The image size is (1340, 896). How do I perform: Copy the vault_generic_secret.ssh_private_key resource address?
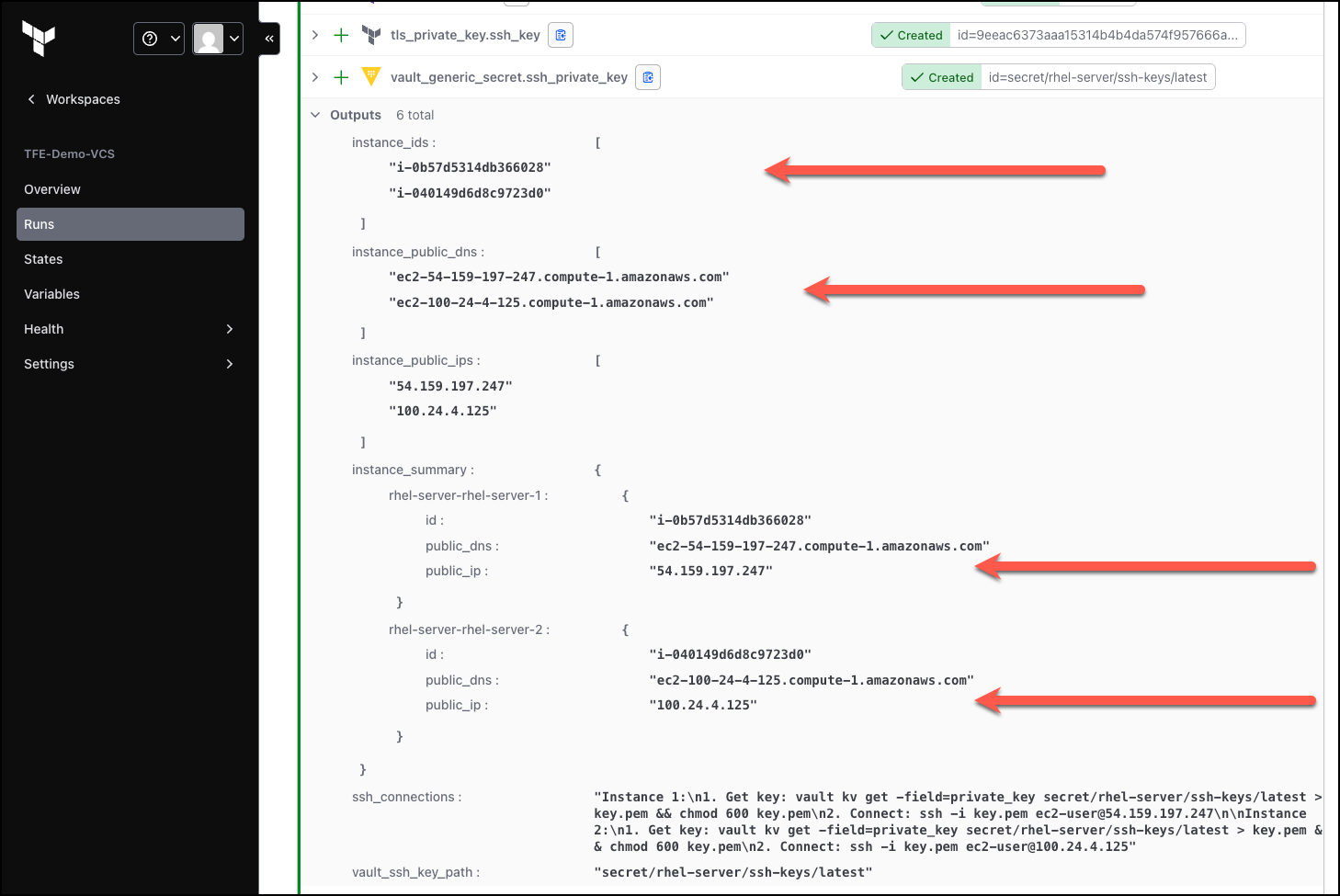[x=648, y=77]
